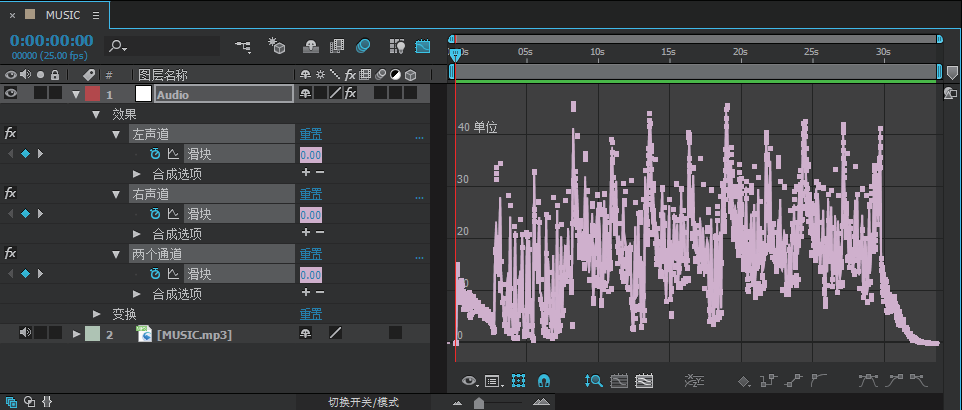Expand the 变换 transform group

pos(96,314)
